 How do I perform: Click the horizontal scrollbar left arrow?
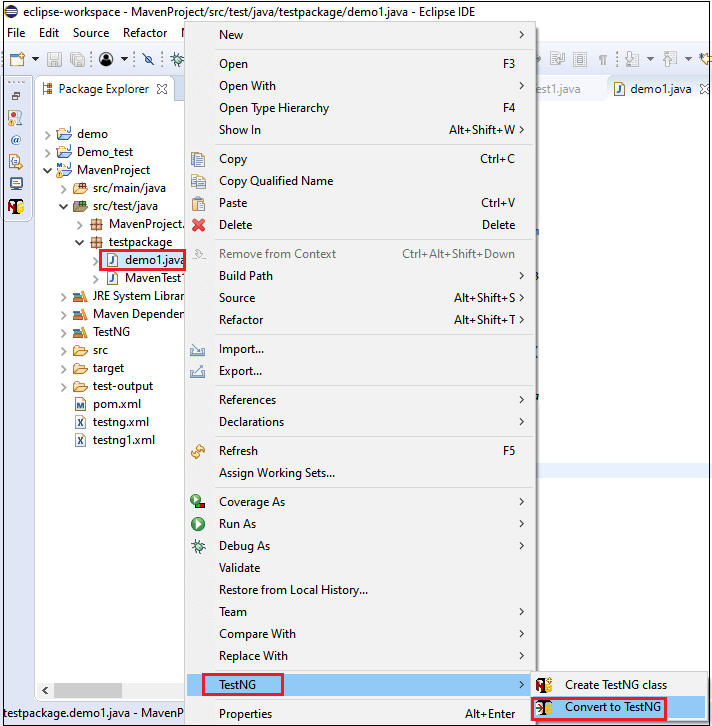coord(45,691)
